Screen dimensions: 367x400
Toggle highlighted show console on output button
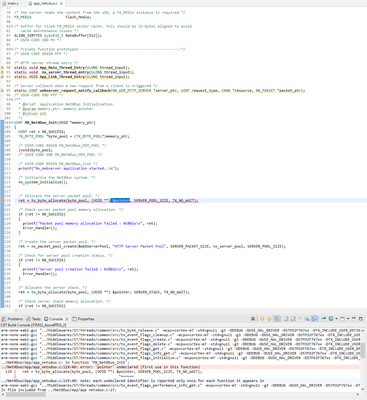click(314, 319)
